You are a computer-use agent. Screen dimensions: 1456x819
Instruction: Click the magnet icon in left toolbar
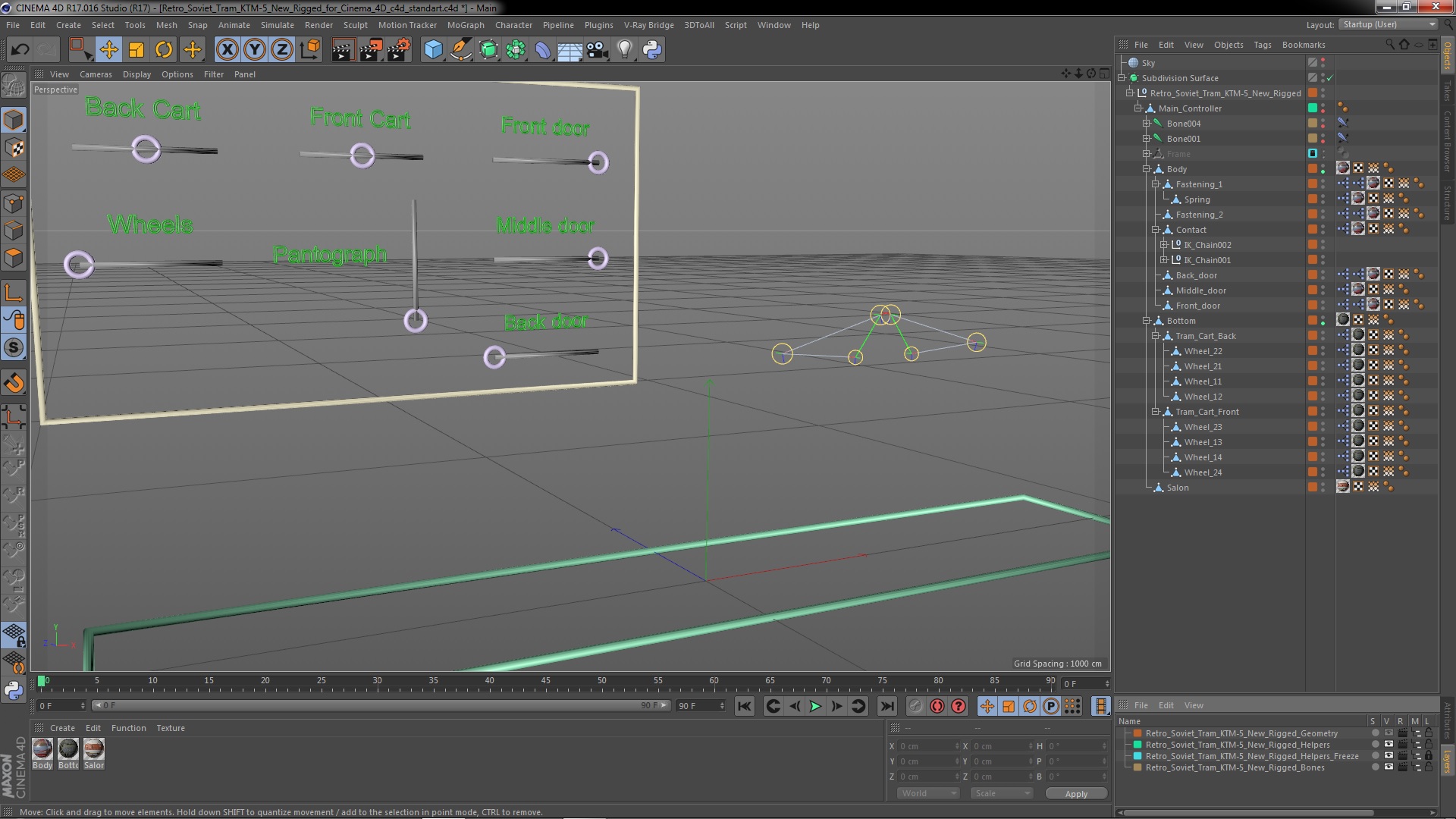click(14, 383)
